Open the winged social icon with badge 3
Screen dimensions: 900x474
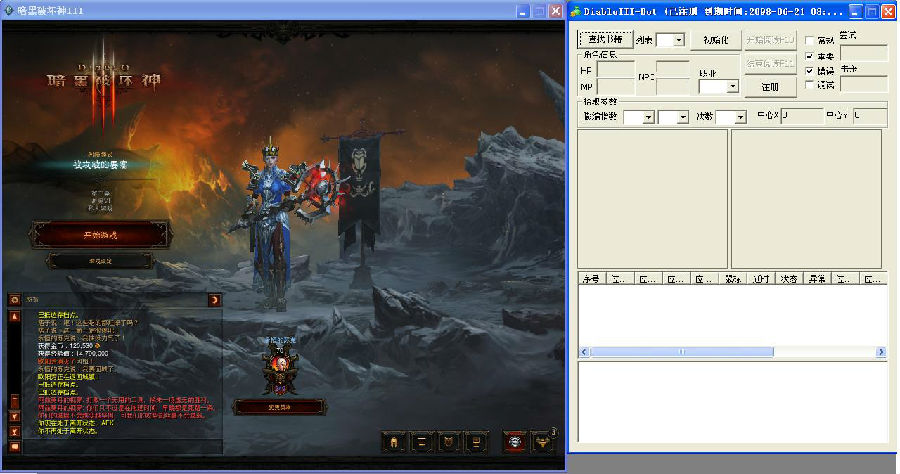pyautogui.click(x=542, y=441)
